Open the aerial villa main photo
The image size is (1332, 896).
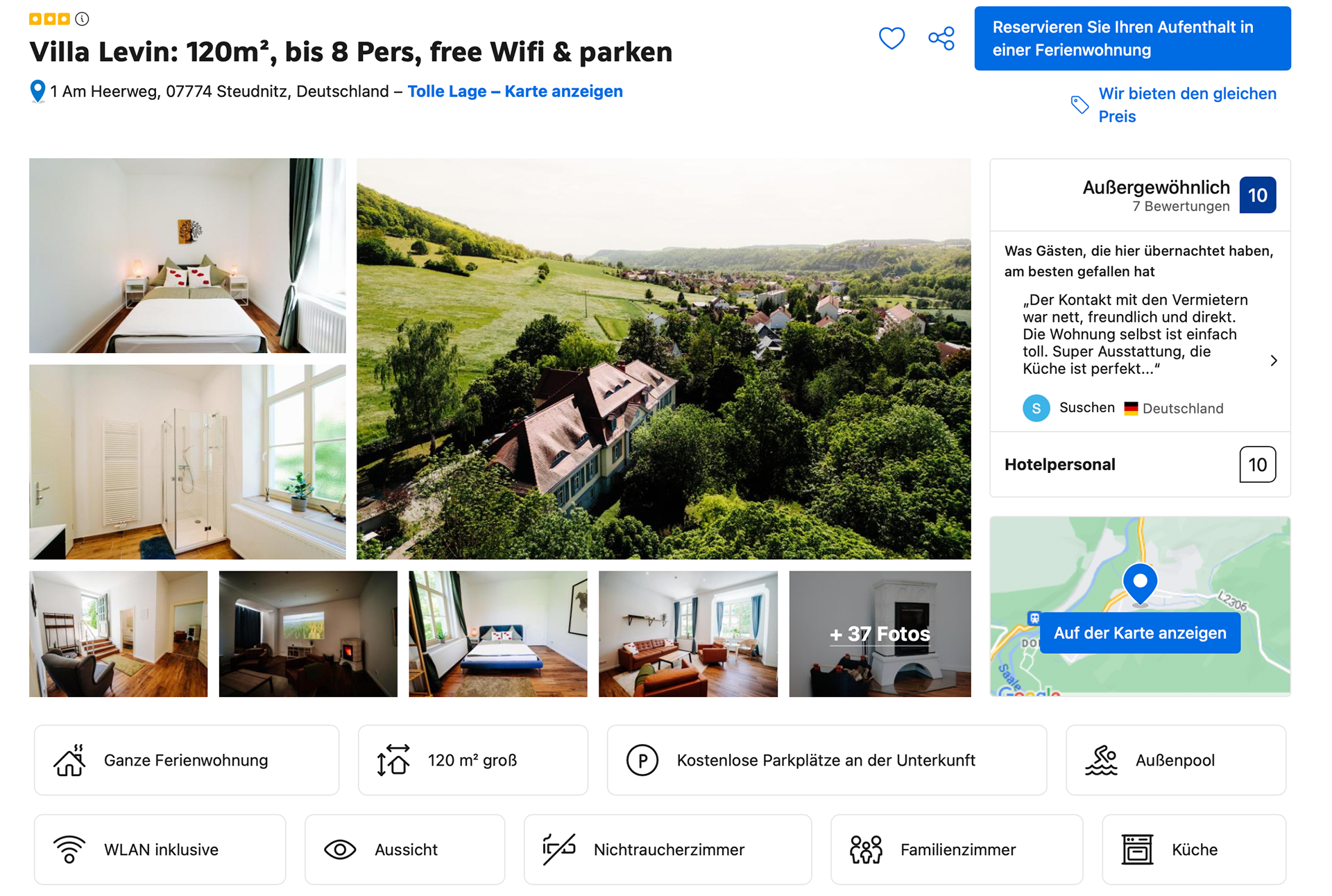click(x=664, y=359)
